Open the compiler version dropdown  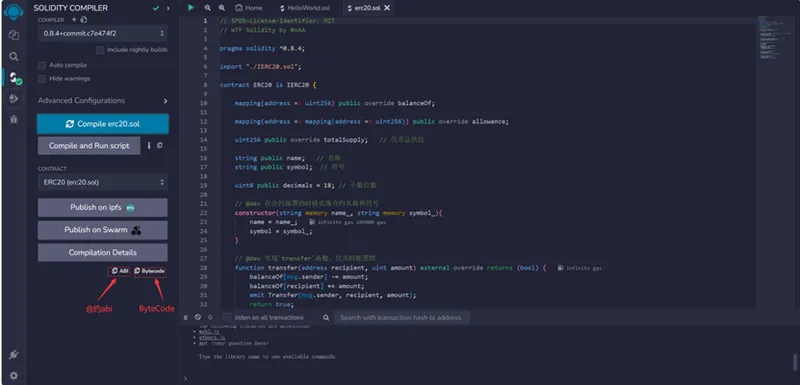103,33
